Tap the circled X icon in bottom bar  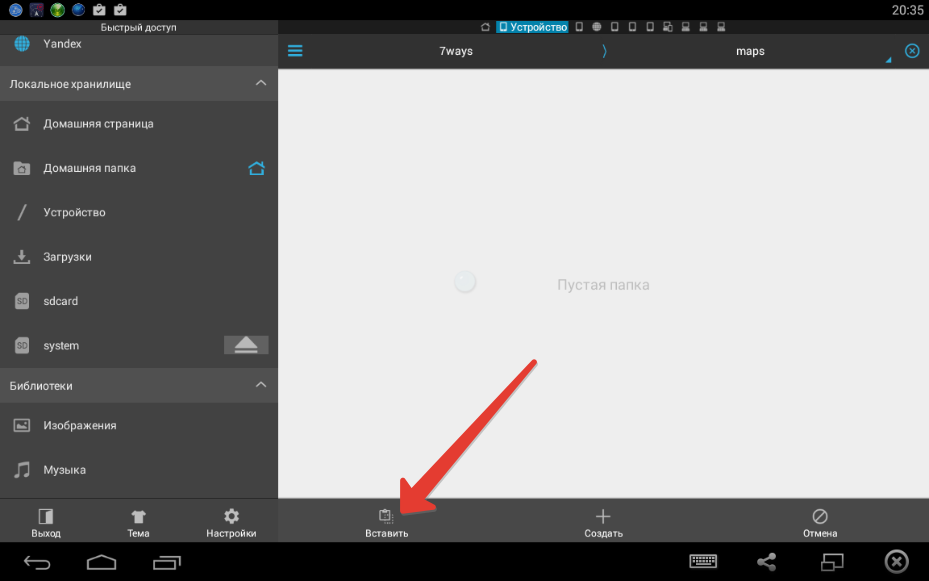896,561
